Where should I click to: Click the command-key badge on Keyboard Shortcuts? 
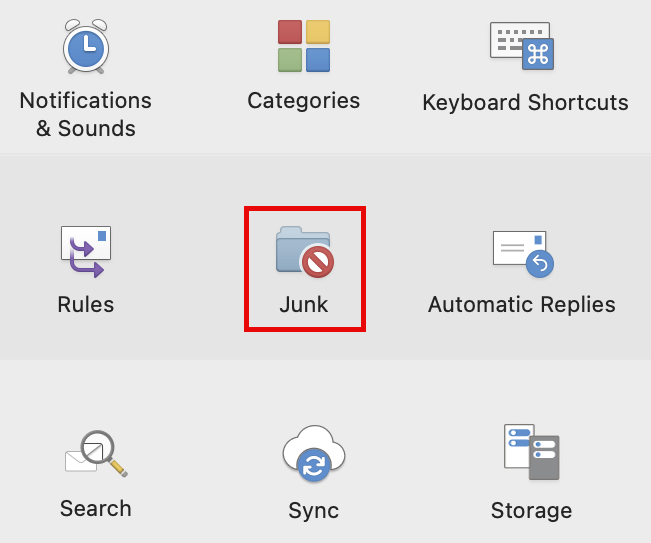[x=538, y=54]
